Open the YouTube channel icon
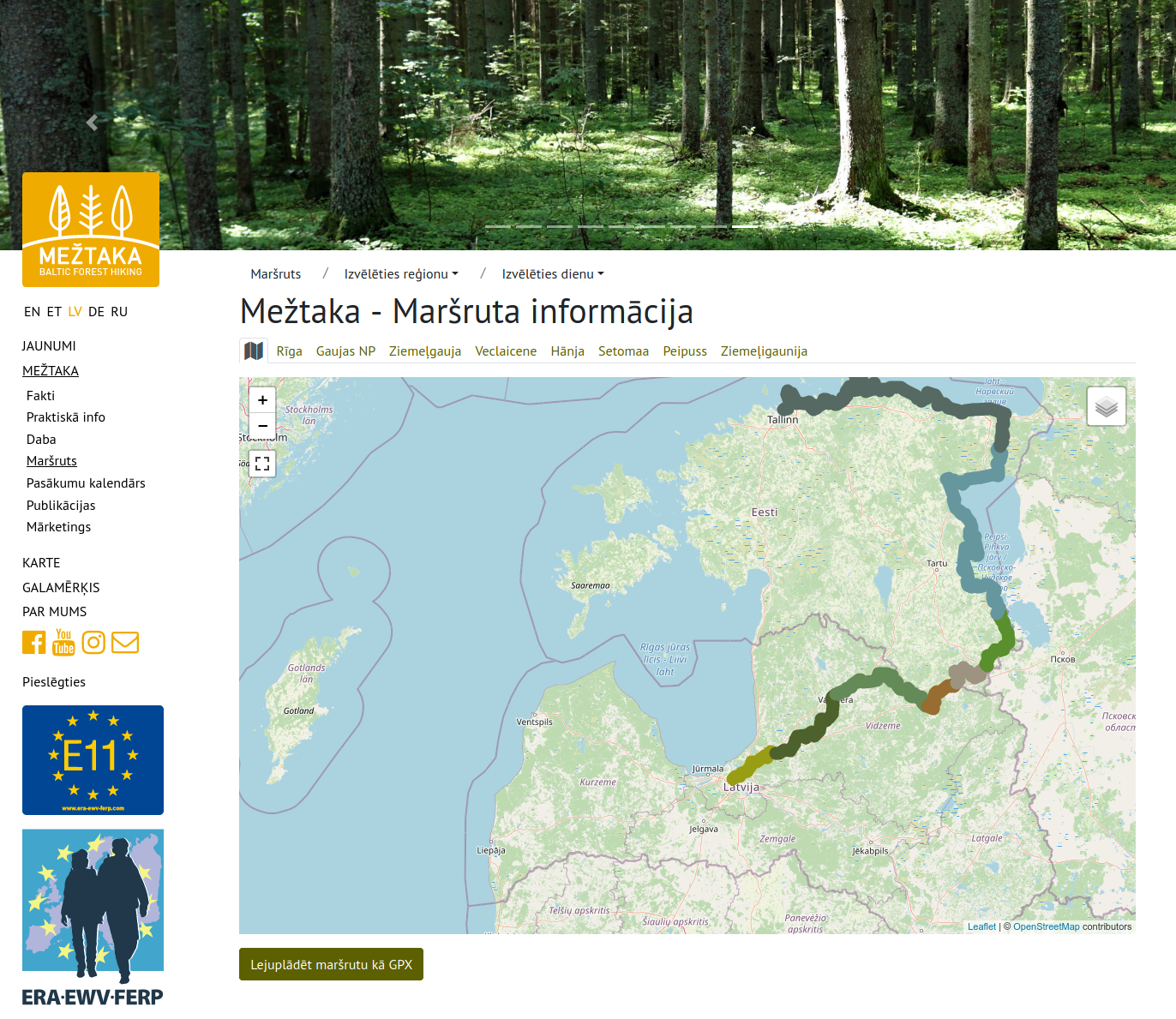 (64, 642)
